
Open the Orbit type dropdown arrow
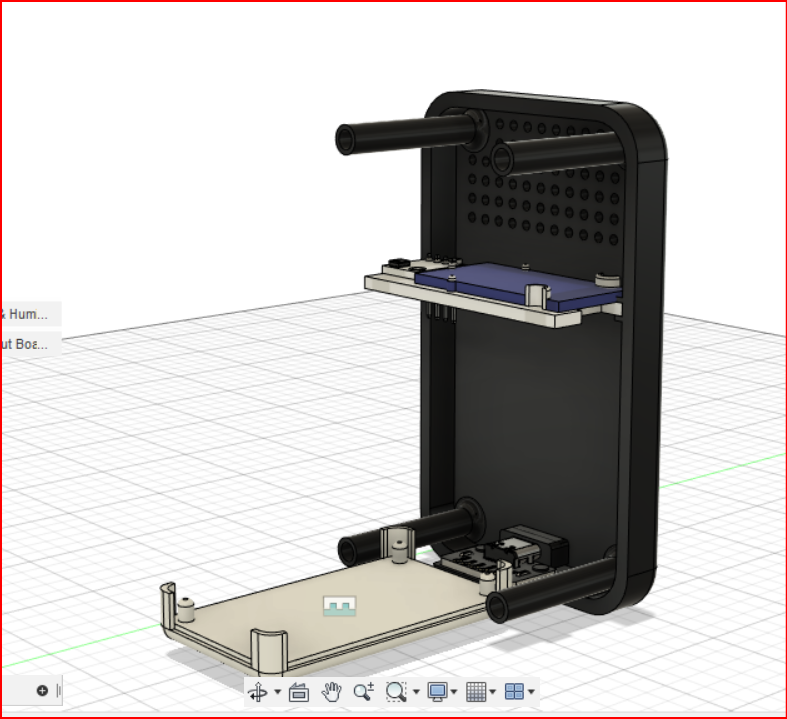[278, 692]
